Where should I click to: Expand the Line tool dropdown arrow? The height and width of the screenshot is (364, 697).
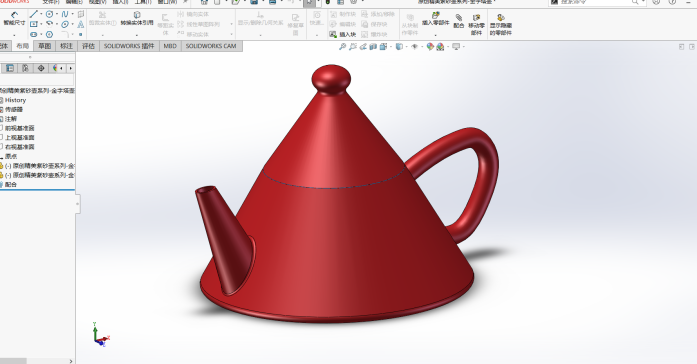41,14
